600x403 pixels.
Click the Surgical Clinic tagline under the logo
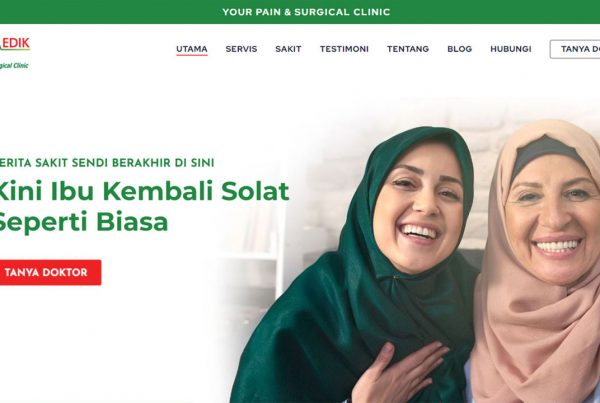(x=14, y=65)
